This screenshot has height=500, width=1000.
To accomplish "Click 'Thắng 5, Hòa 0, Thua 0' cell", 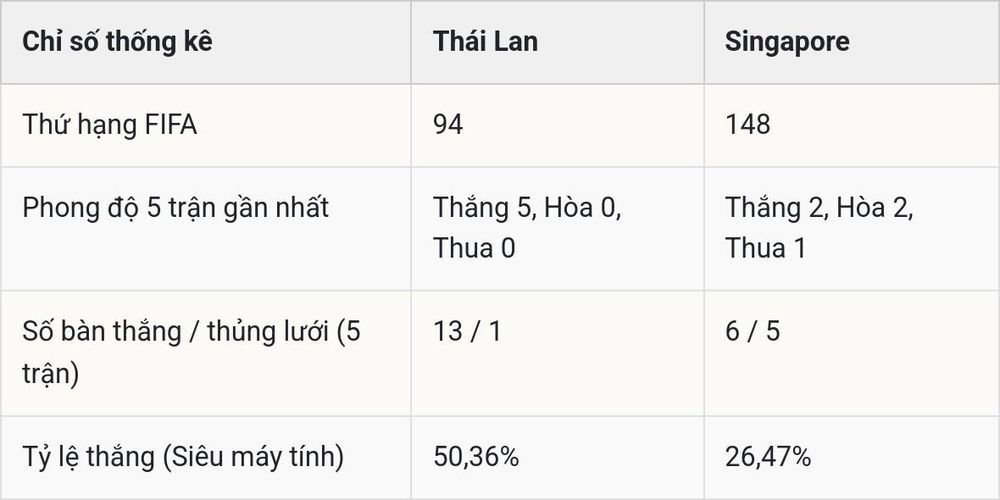I will coord(528,228).
